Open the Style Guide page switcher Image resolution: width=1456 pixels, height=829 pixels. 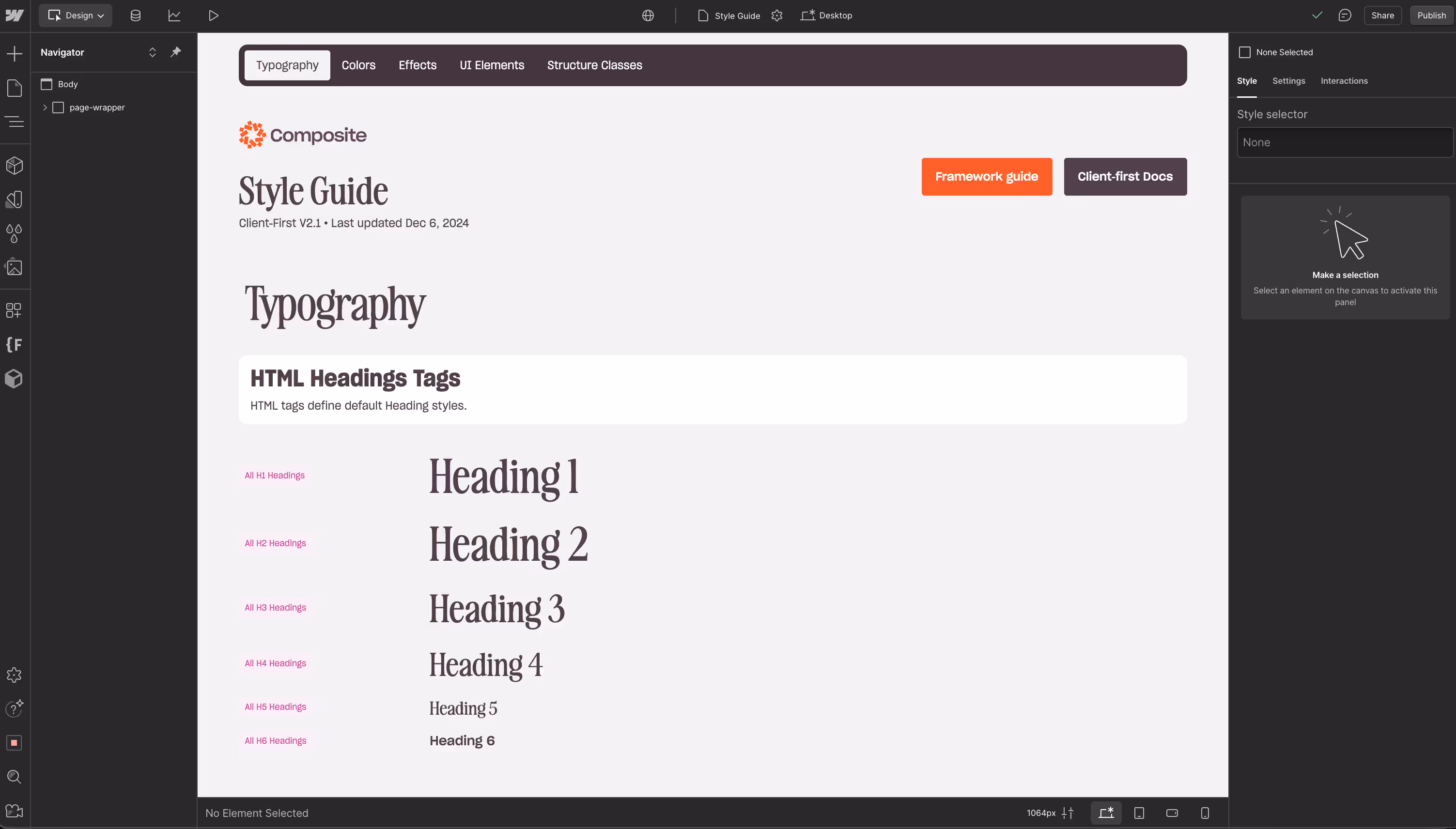[x=729, y=15]
